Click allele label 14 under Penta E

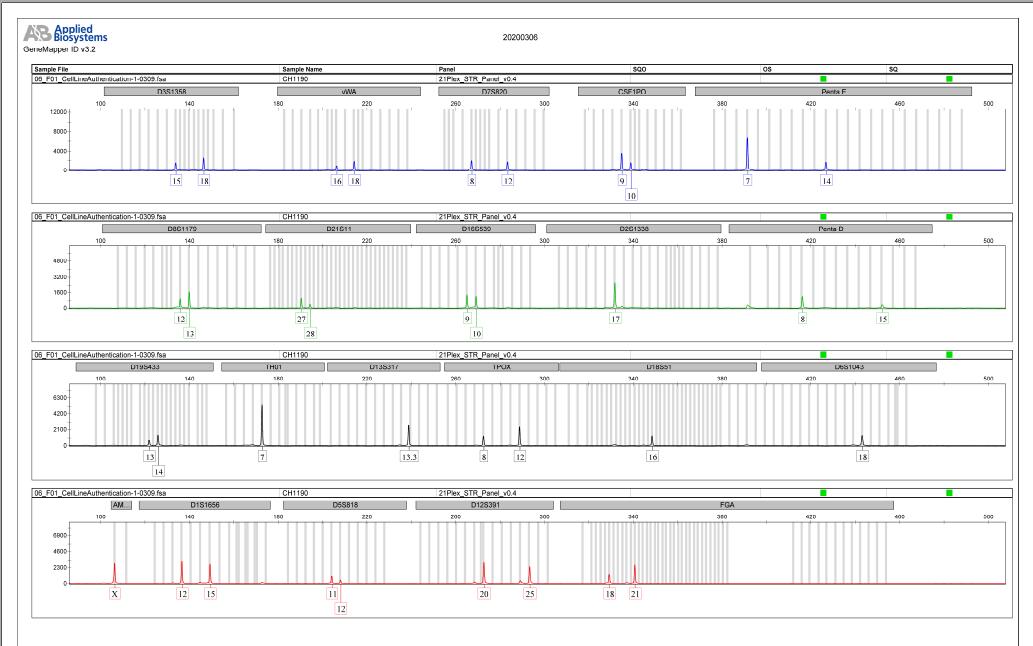coord(826,180)
